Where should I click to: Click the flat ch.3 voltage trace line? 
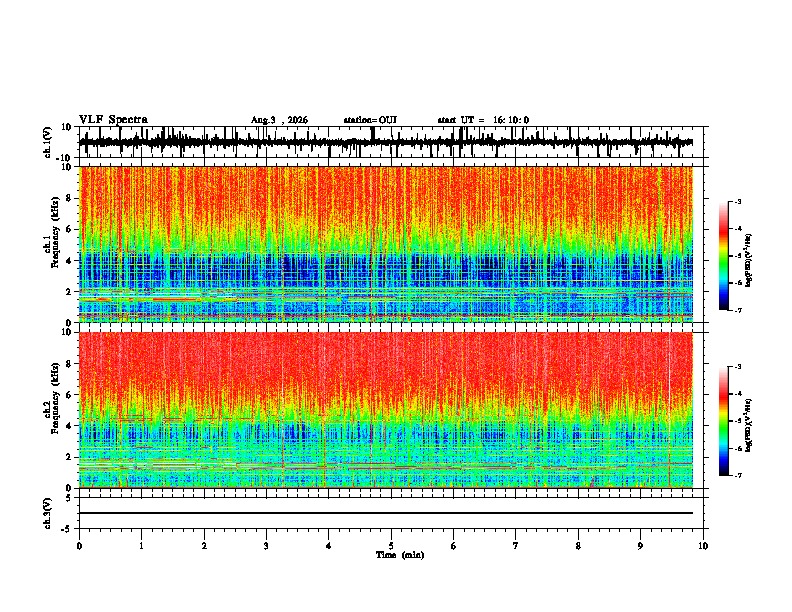pyautogui.click(x=386, y=513)
